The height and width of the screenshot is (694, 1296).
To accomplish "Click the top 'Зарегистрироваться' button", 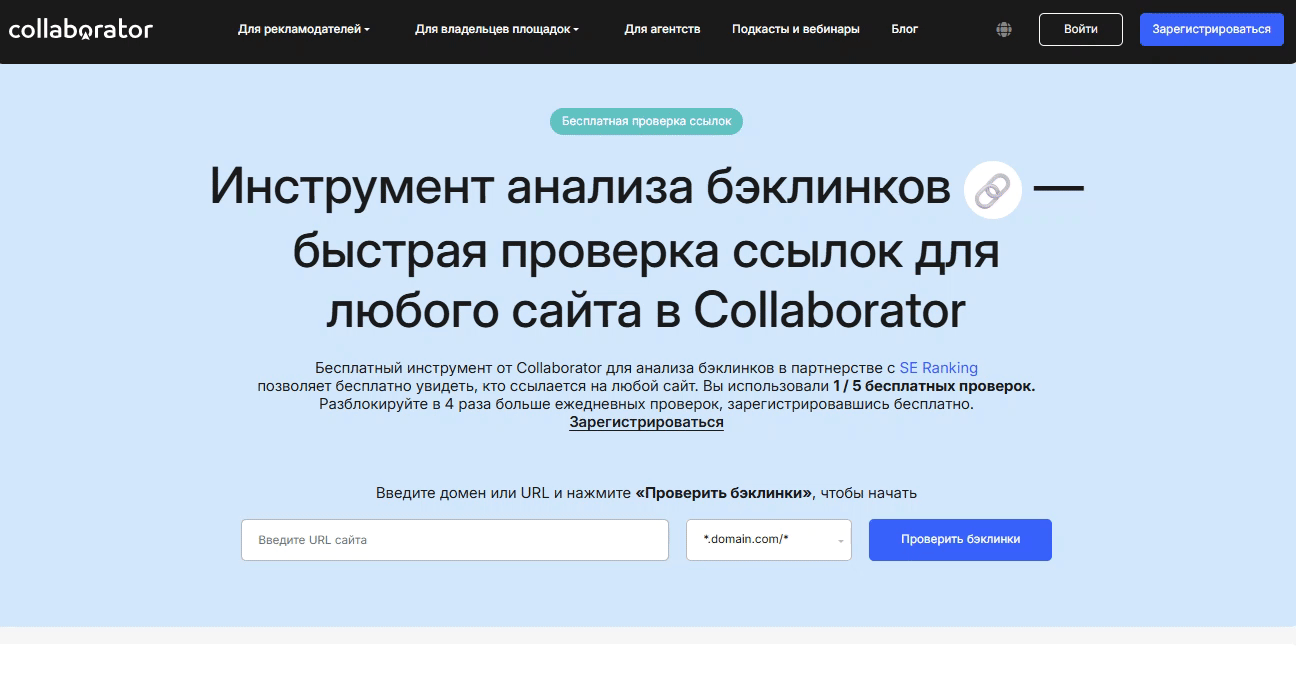I will click(1212, 30).
